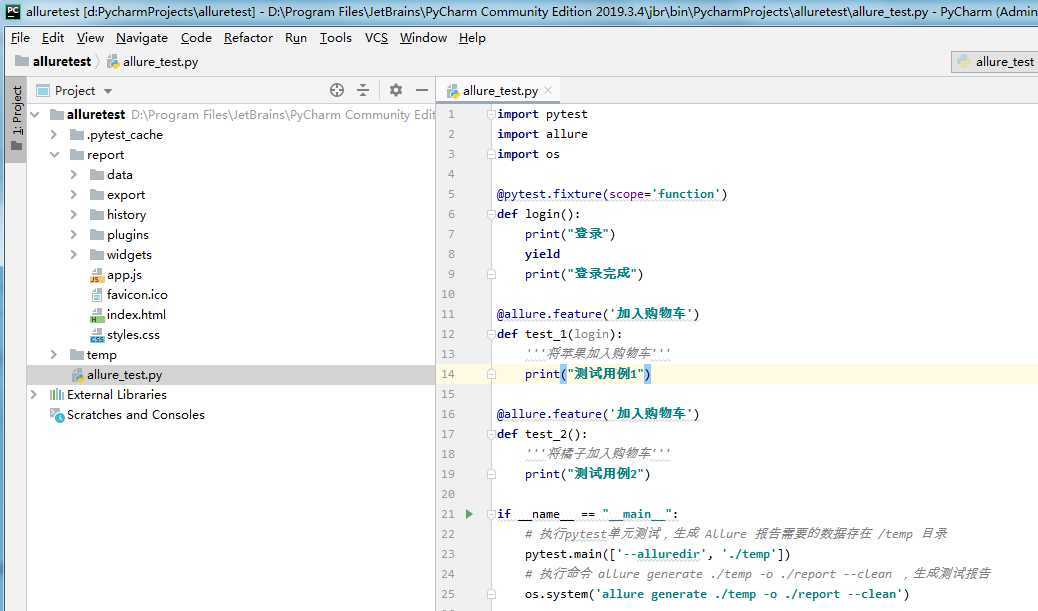Place cursor on line 23 pytest.main code
Image resolution: width=1038 pixels, height=611 pixels.
coord(657,554)
